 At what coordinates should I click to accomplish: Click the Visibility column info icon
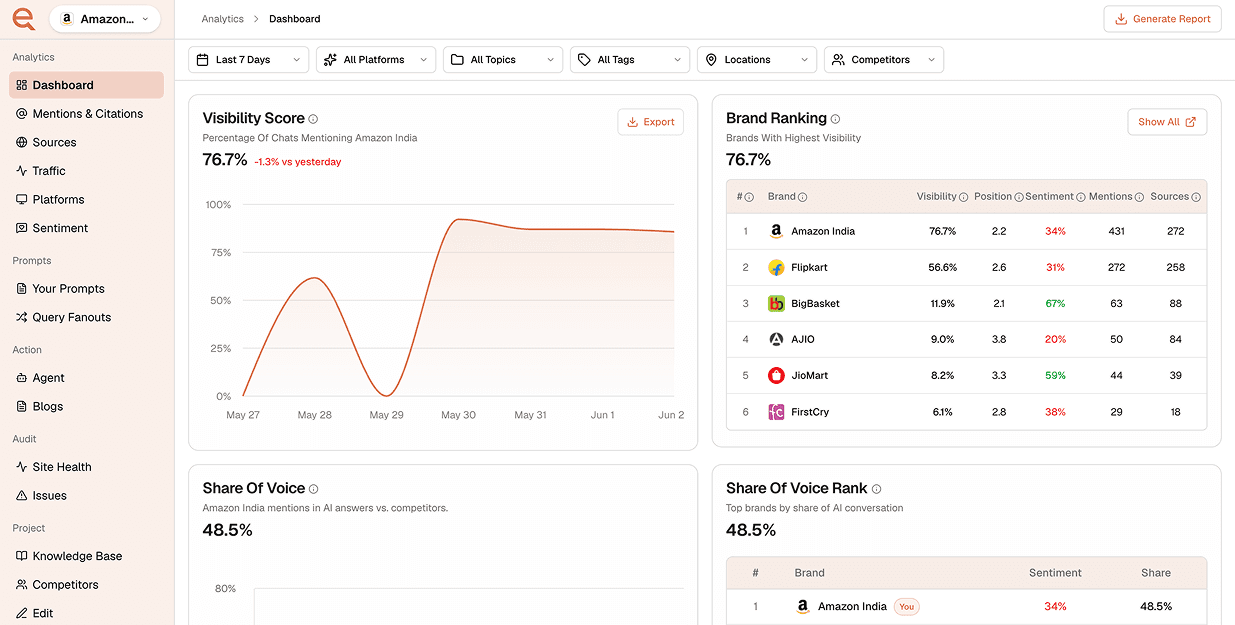pos(964,197)
